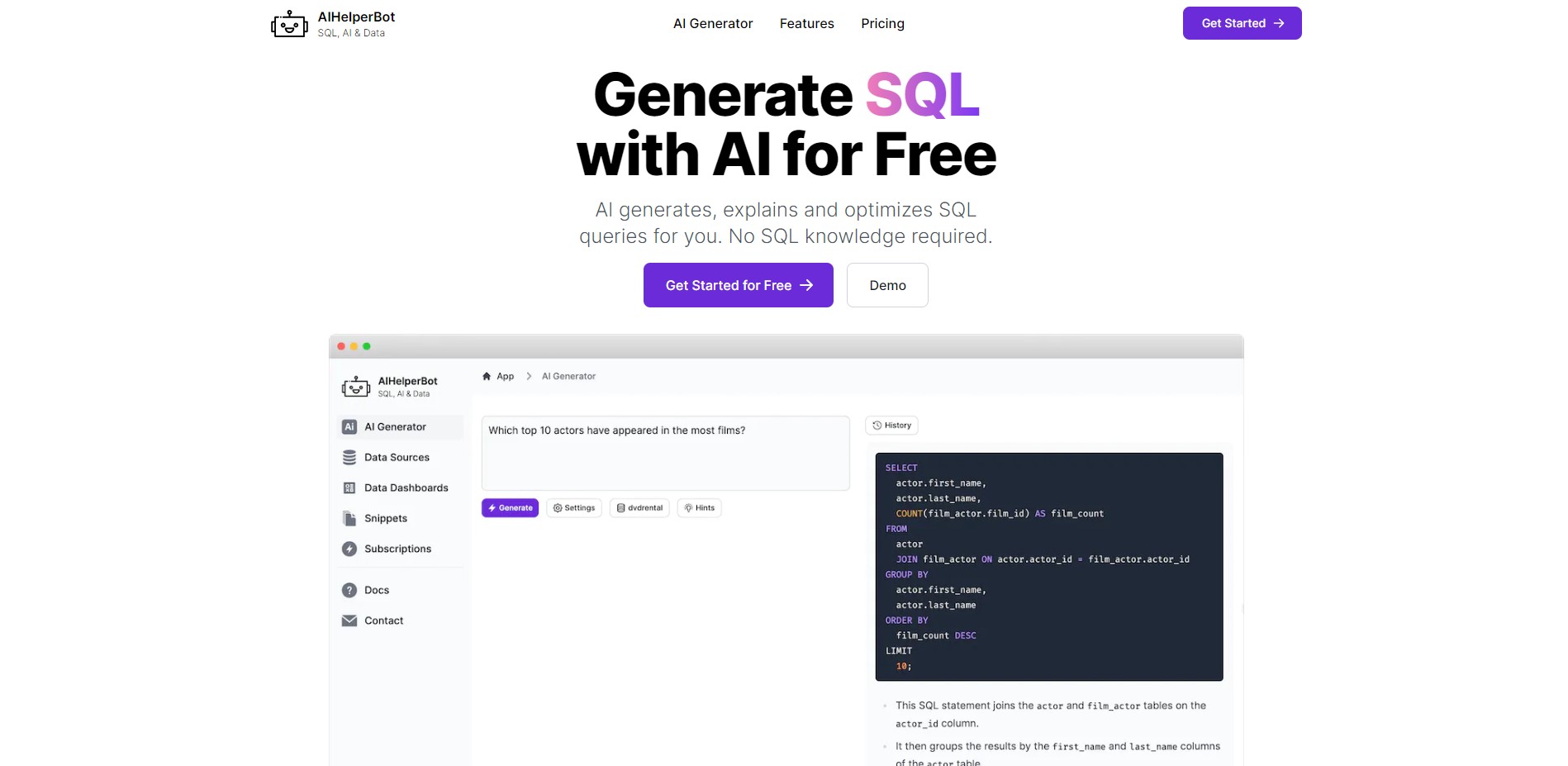
Task: Click the Snippets document icon
Action: coord(349,519)
